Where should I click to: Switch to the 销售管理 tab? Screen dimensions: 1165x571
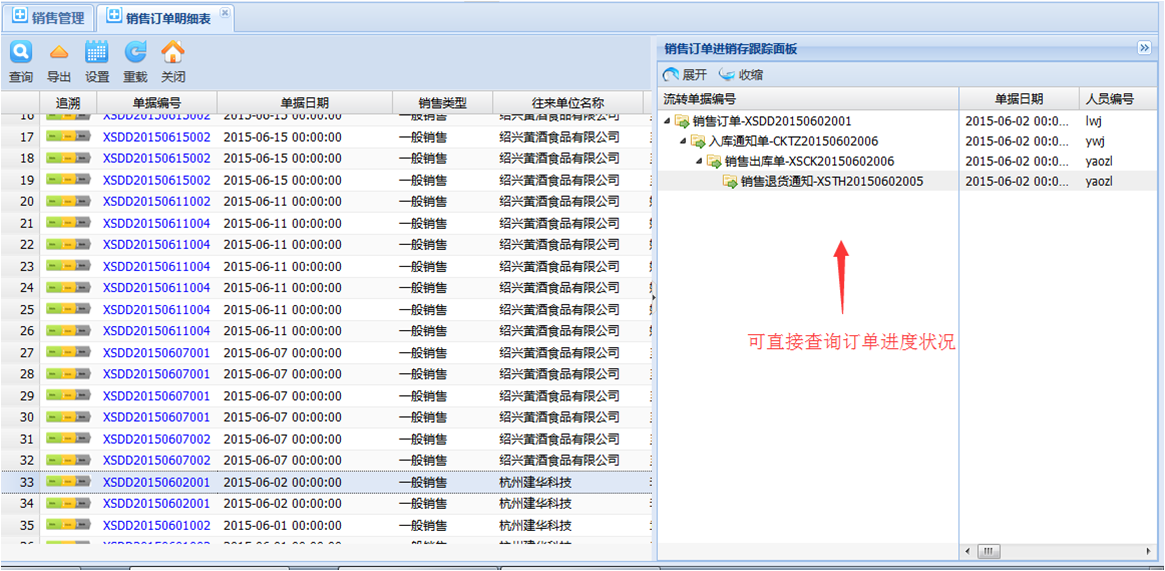coord(48,18)
